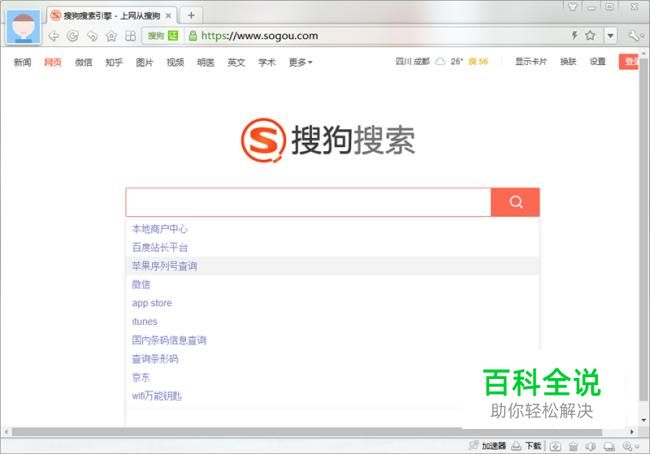Image resolution: width=650 pixels, height=454 pixels.
Task: Expand the 更多 dropdown menu
Action: [x=301, y=62]
